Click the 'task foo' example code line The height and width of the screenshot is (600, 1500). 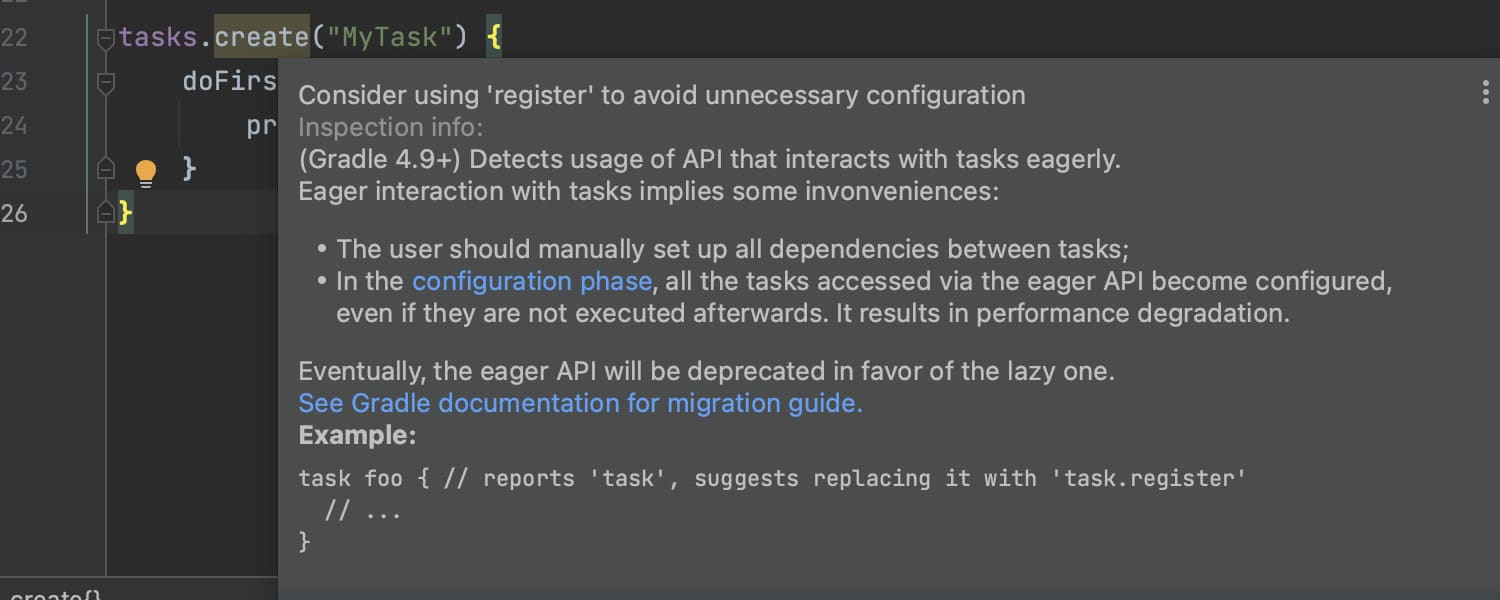coord(771,478)
